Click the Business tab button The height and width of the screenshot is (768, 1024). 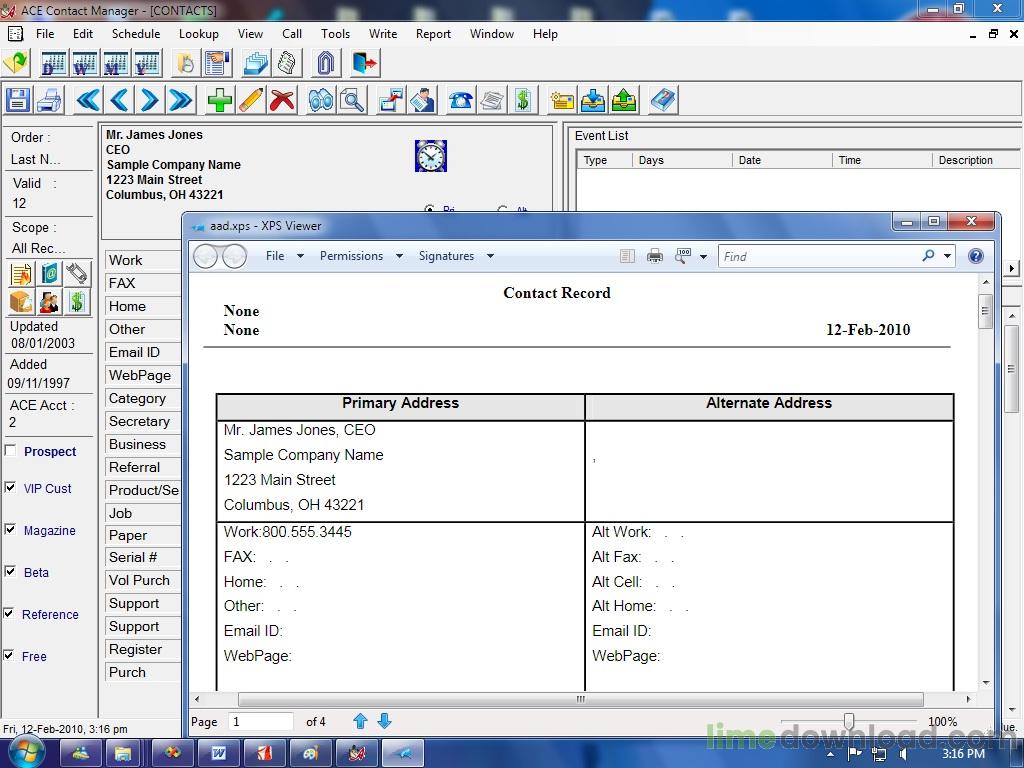pos(141,444)
